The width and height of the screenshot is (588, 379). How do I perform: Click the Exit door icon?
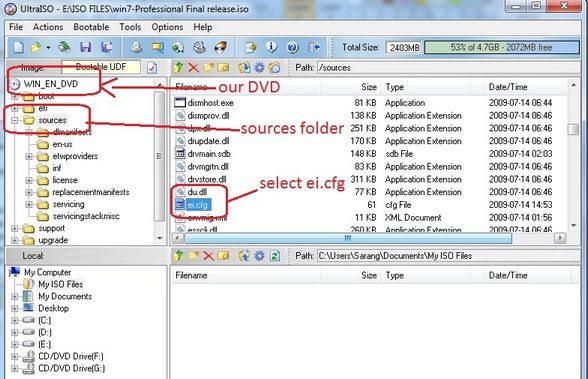(314, 47)
